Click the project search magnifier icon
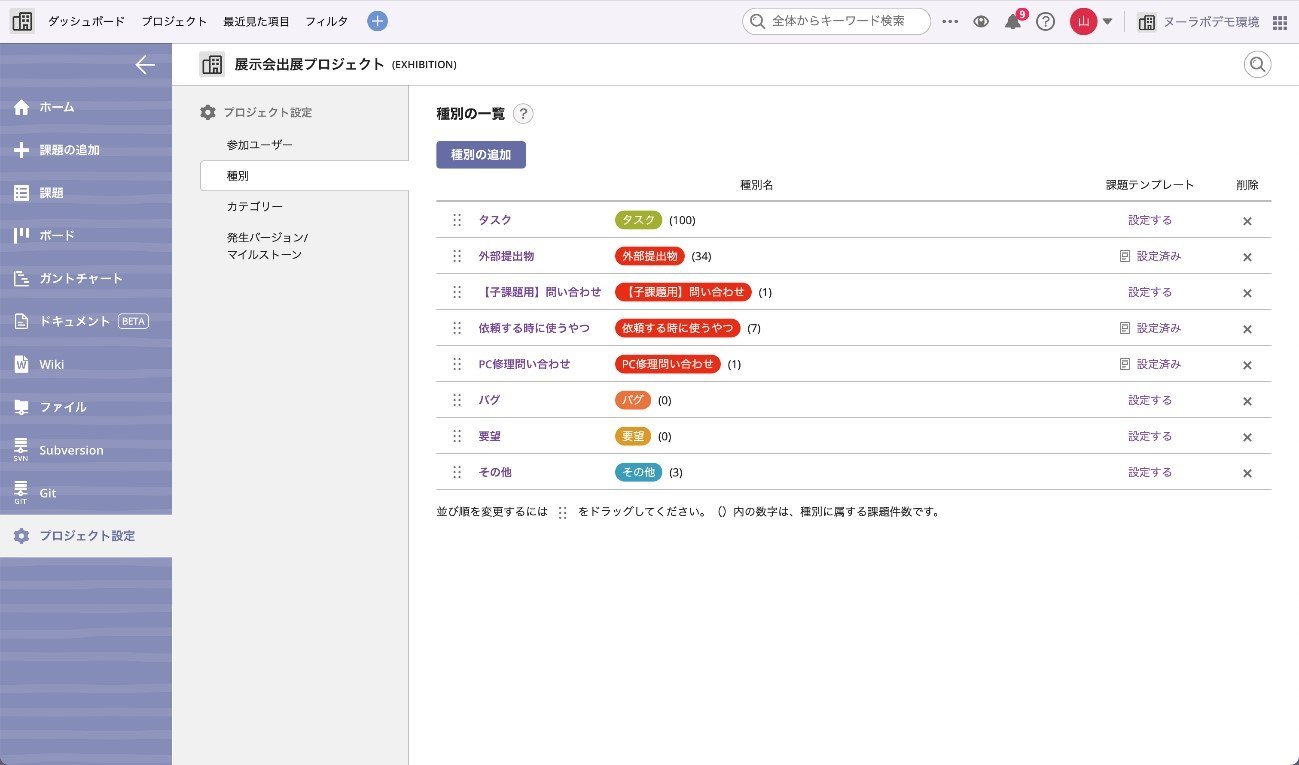 1258,65
